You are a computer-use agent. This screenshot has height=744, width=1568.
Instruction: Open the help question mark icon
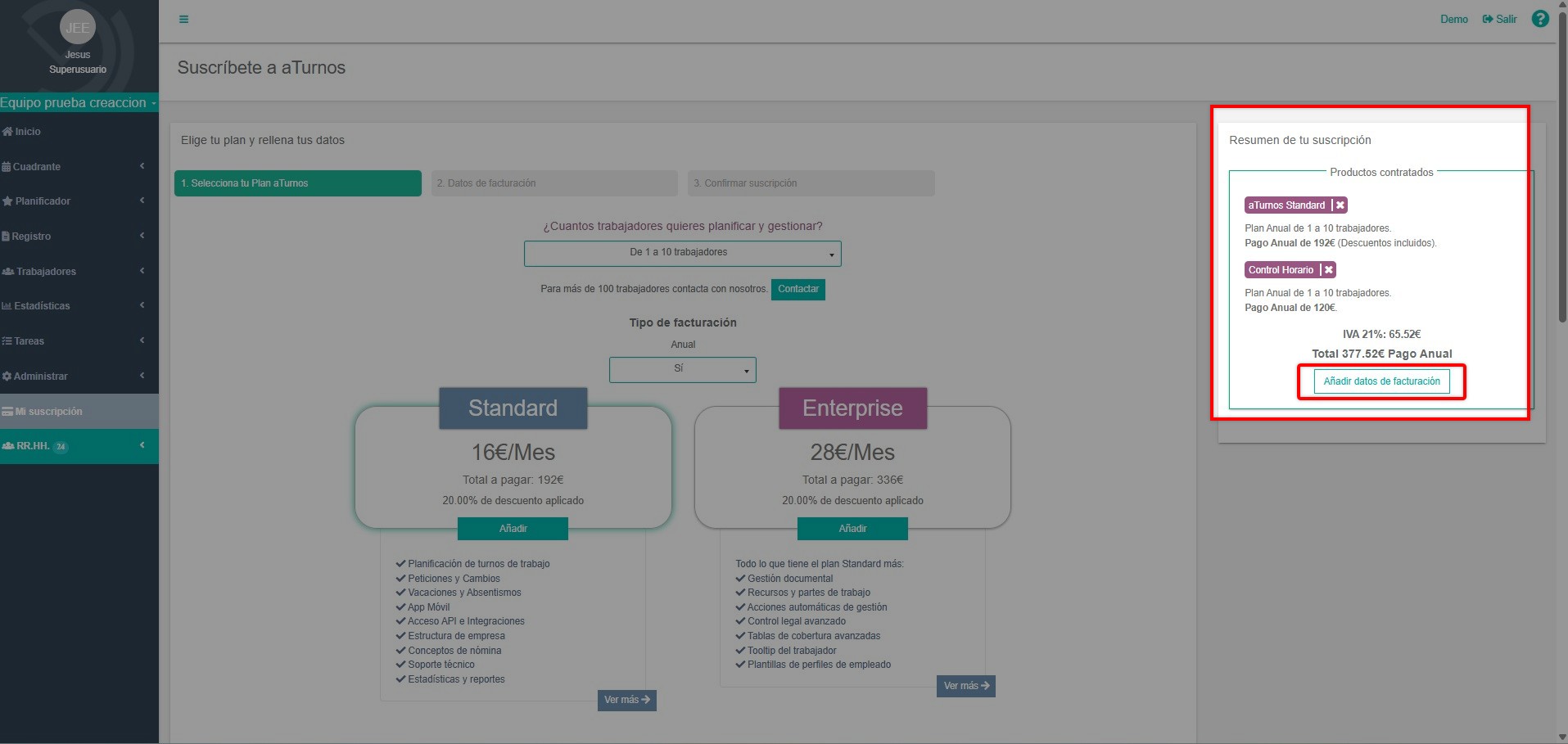[x=1539, y=19]
